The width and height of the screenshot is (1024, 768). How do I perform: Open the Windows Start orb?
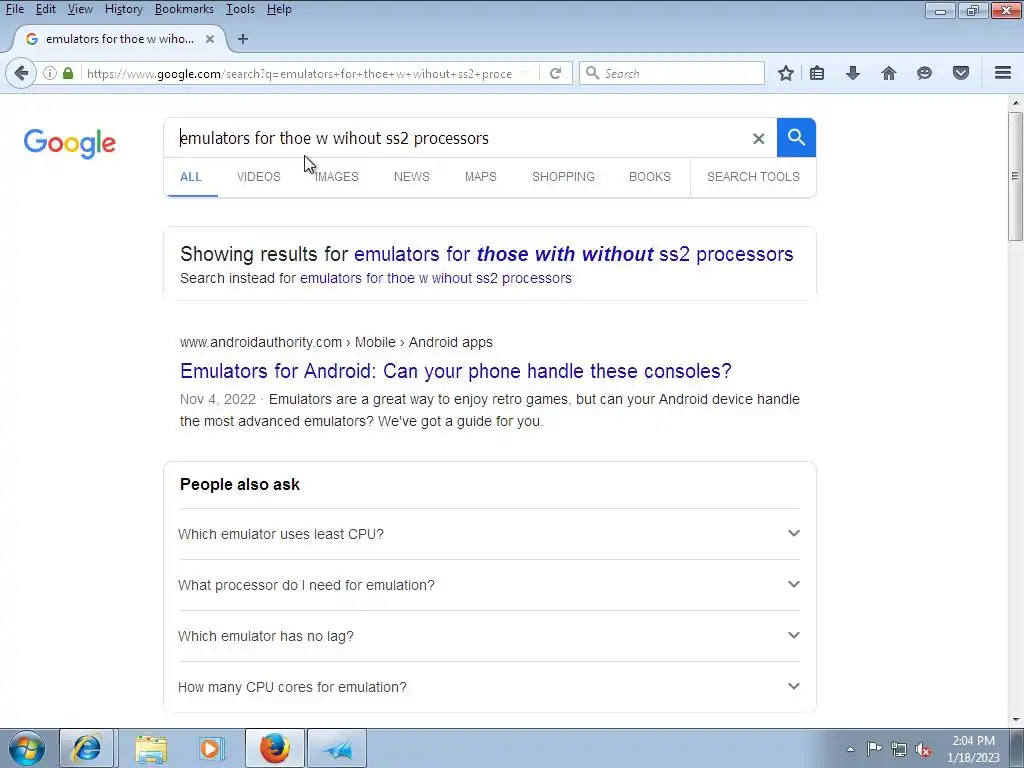[x=27, y=748]
